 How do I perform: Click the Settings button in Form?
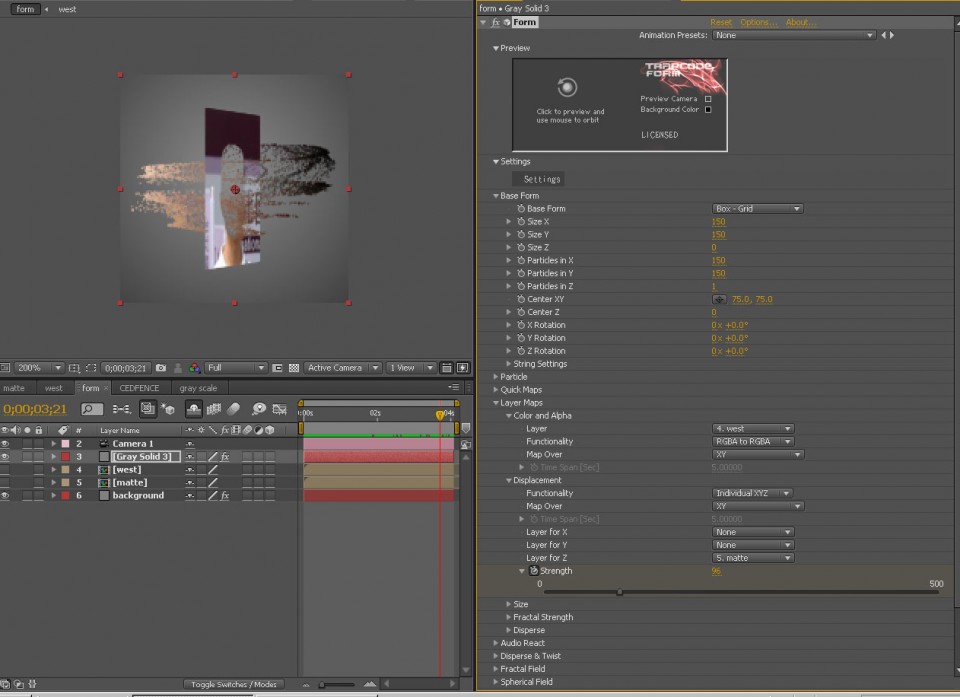pos(541,179)
